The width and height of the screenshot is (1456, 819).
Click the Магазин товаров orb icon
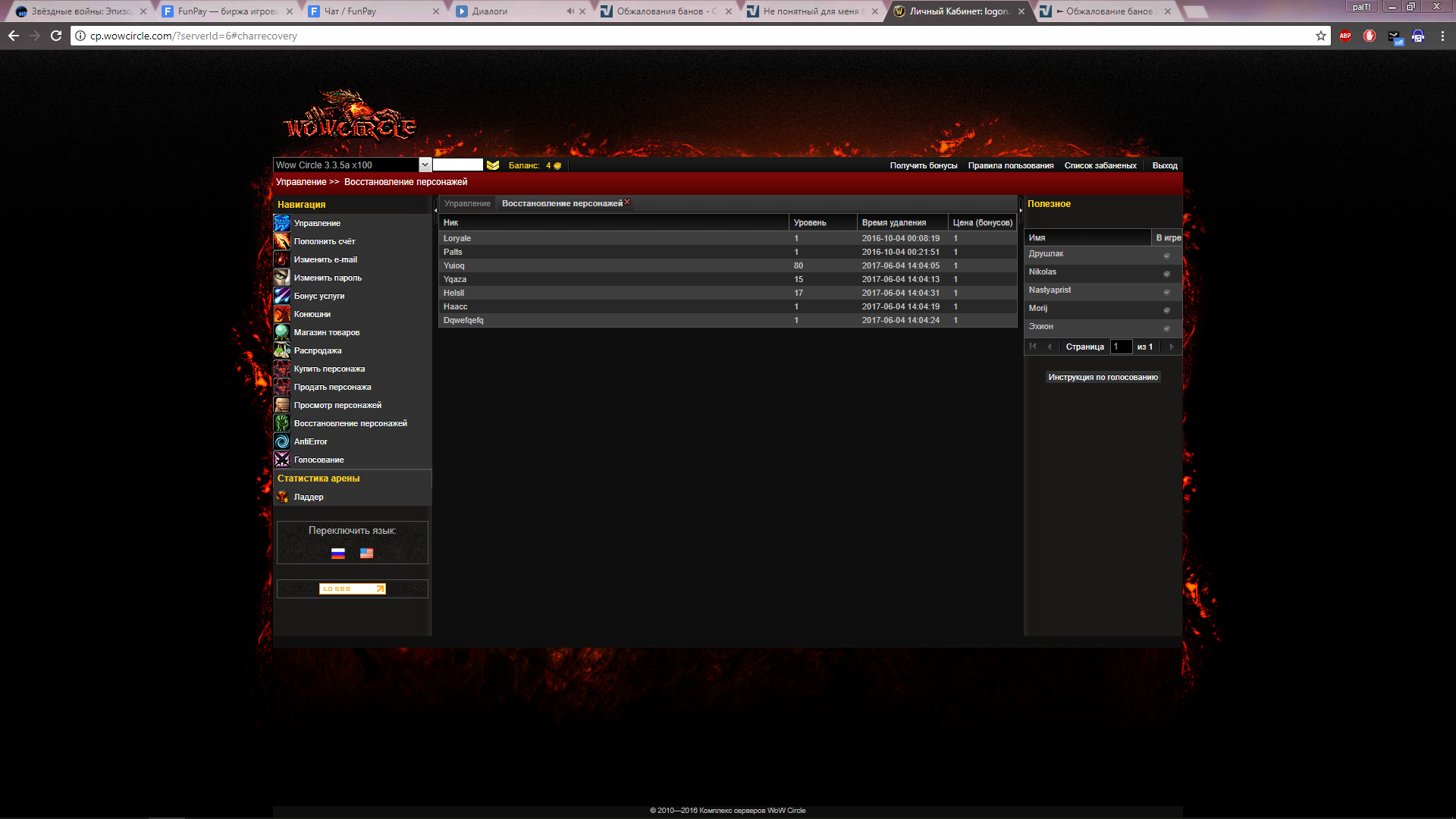(281, 332)
